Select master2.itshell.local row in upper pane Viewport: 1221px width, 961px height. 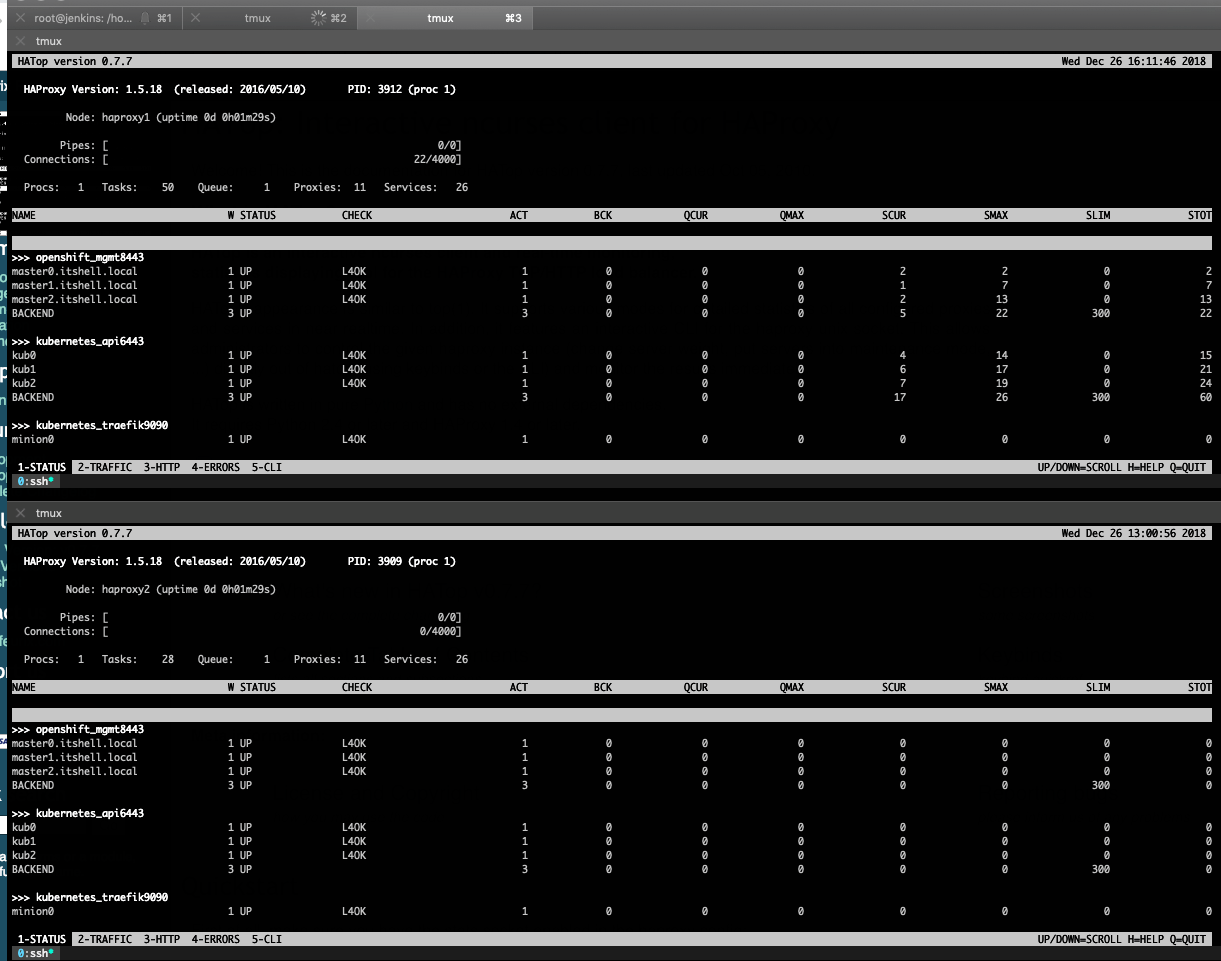611,299
